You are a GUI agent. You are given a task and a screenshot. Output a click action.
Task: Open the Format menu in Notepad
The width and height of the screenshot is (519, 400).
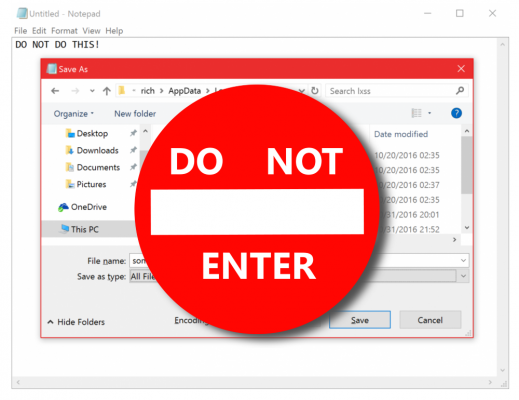[64, 31]
